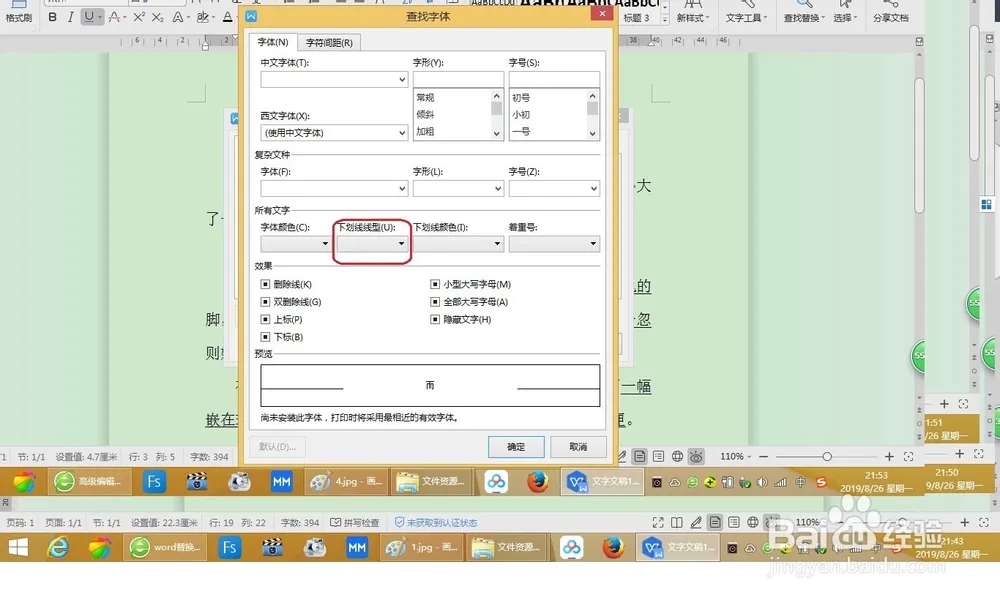Select 一号 in font size list
Screen dimensions: 1000x600
coord(521,131)
